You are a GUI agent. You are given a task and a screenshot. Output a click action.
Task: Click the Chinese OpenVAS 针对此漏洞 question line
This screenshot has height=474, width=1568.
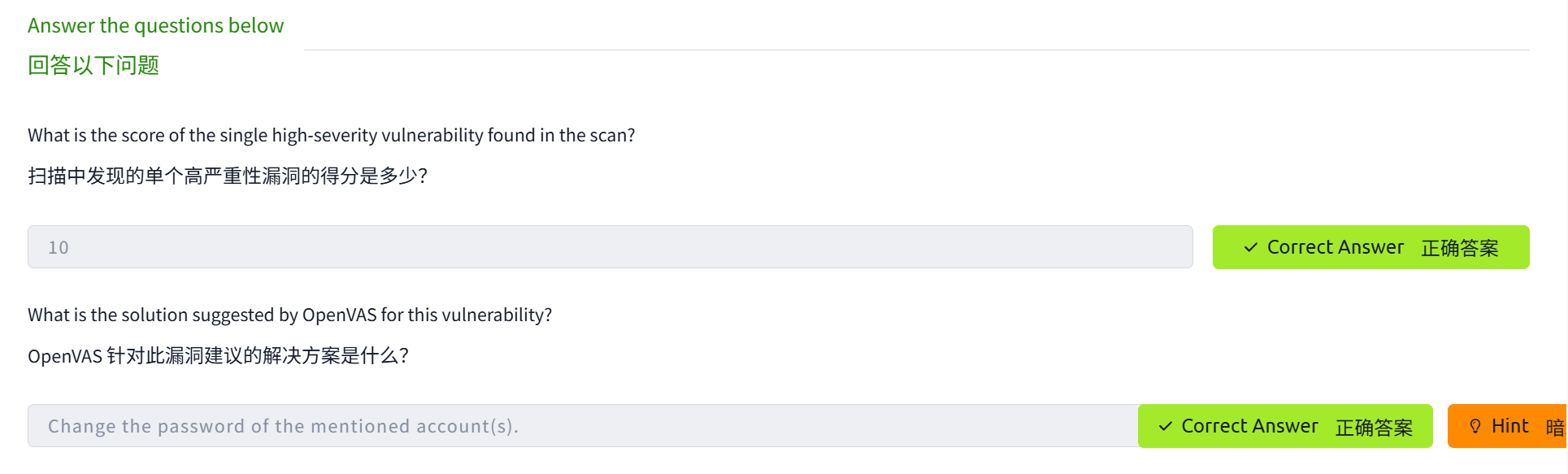218,355
